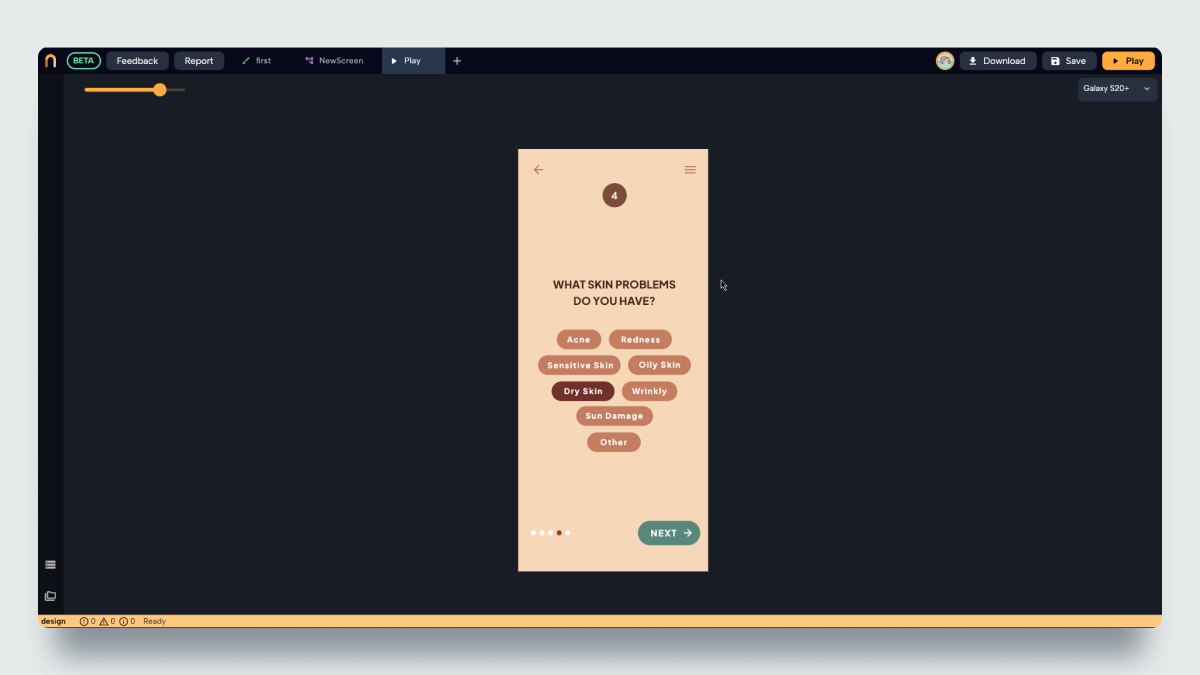Click the NEXT button in preview
Viewport: 1200px width, 675px height.
[669, 533]
